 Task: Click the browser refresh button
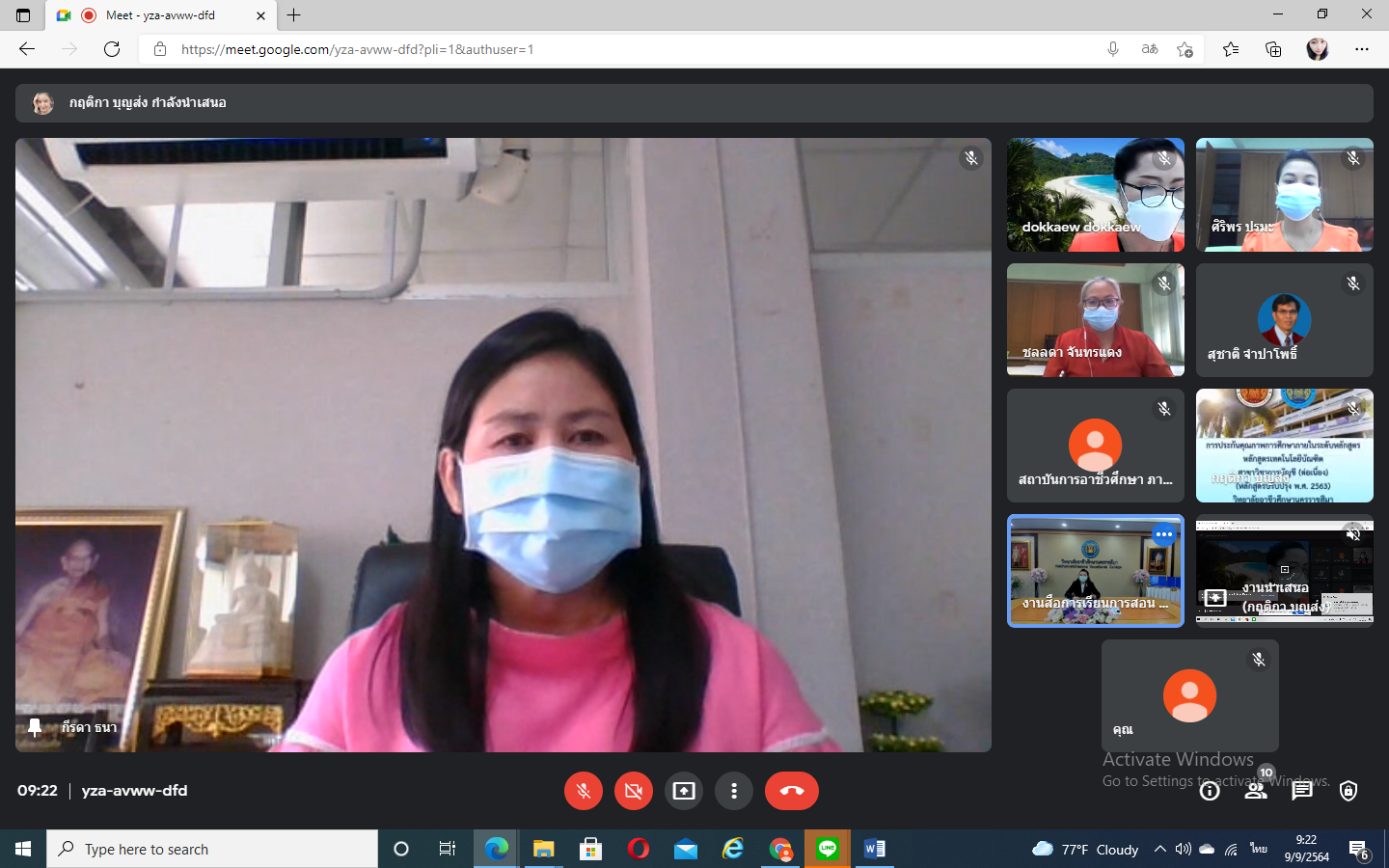[x=112, y=49]
